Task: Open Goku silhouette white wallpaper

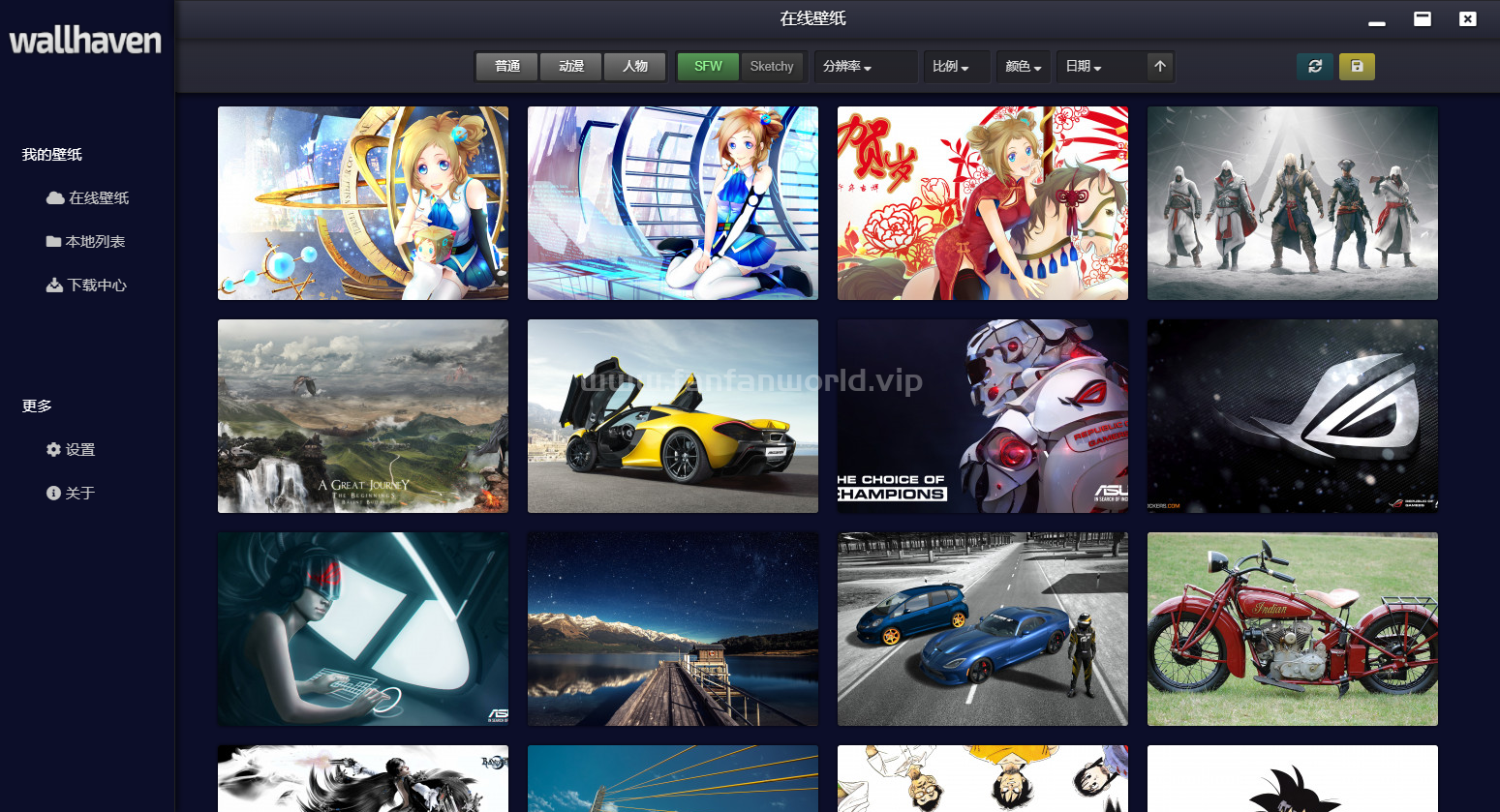Action: click(1293, 778)
